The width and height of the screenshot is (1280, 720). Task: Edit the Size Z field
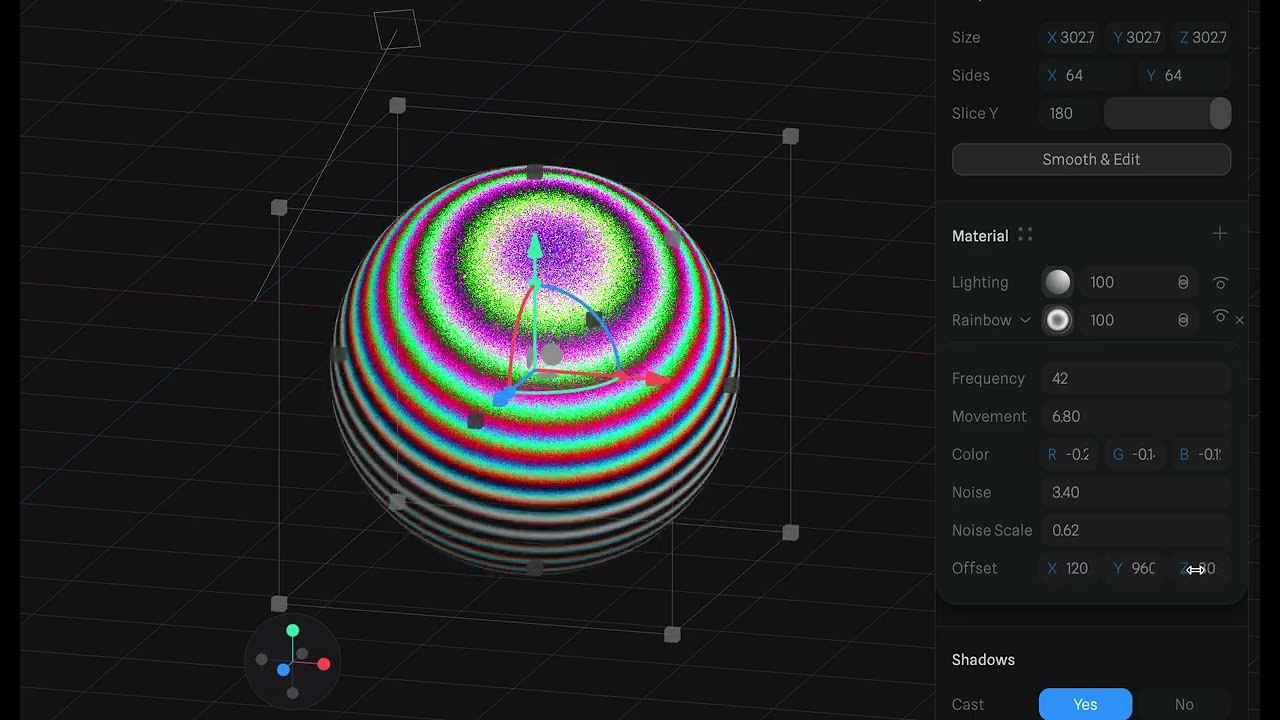(x=1202, y=37)
